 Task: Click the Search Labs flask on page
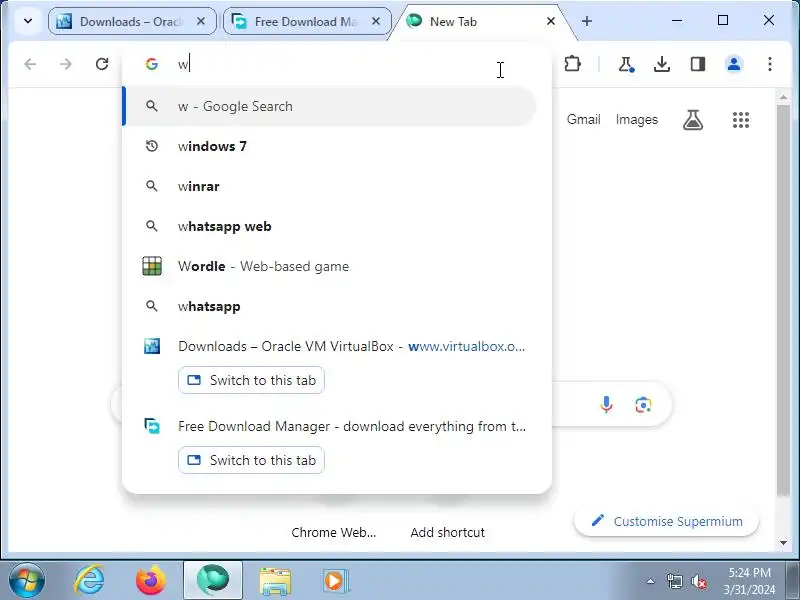coord(693,120)
